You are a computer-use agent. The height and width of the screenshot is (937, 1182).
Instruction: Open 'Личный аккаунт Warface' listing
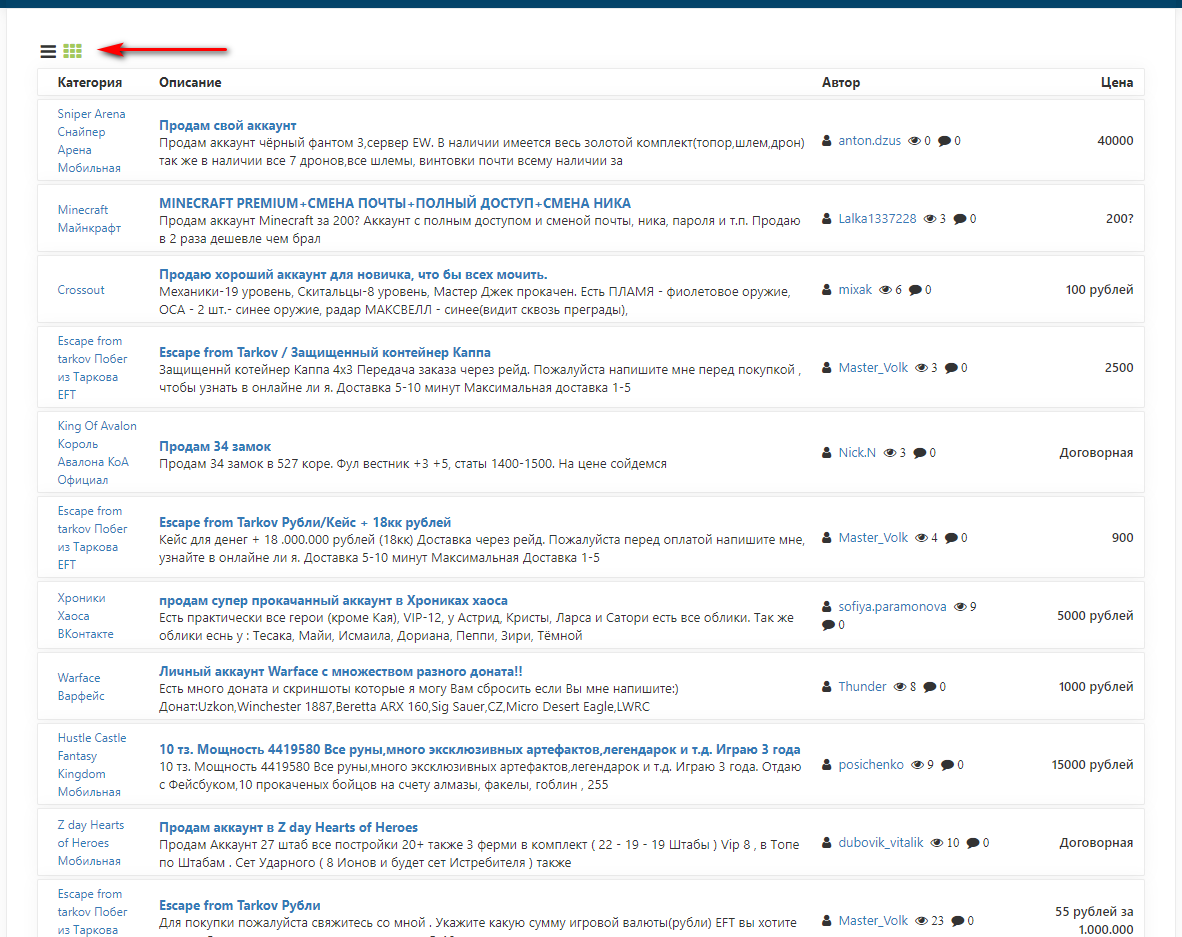pos(341,671)
